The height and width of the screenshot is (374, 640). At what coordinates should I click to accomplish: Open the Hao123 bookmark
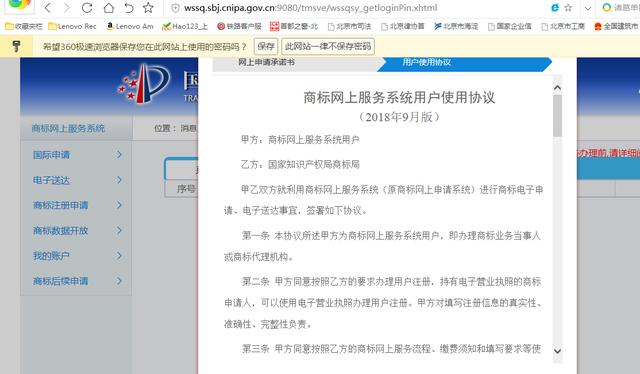point(185,26)
